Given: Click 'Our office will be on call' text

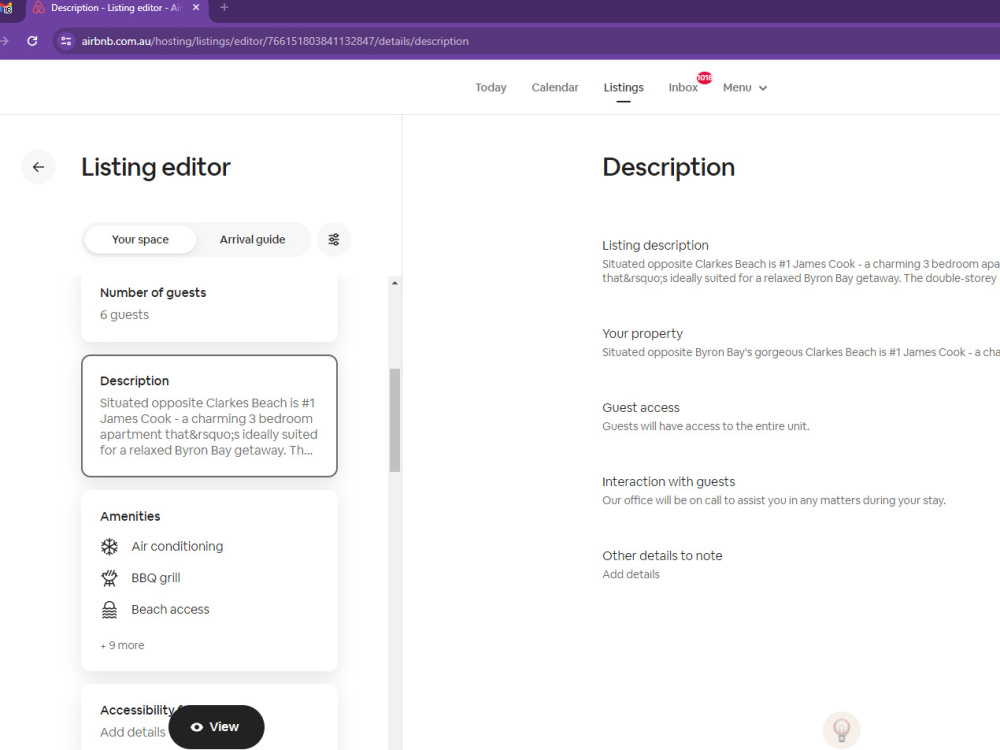Looking at the screenshot, I should click(774, 500).
